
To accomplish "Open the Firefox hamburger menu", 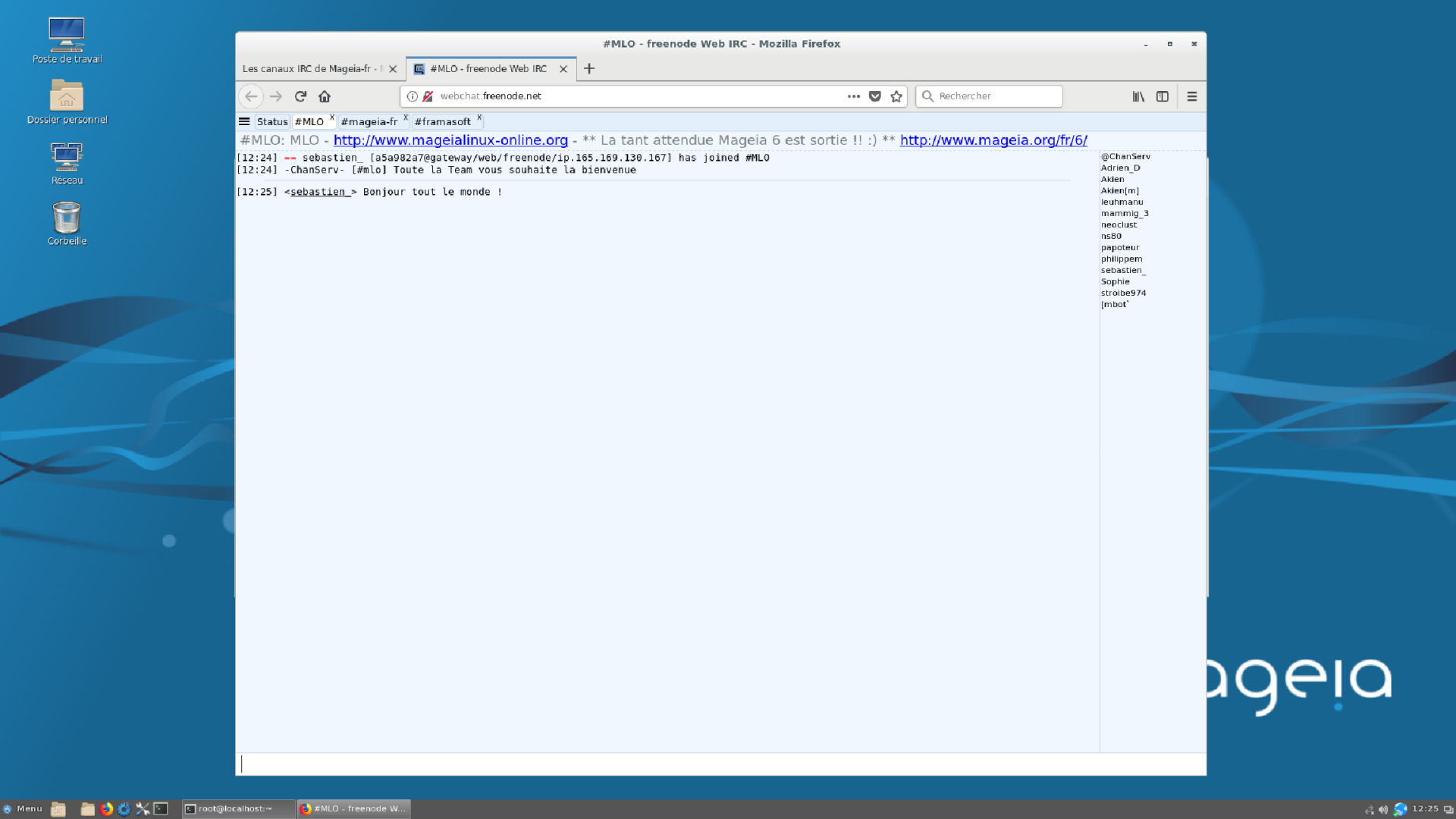I will (1192, 96).
